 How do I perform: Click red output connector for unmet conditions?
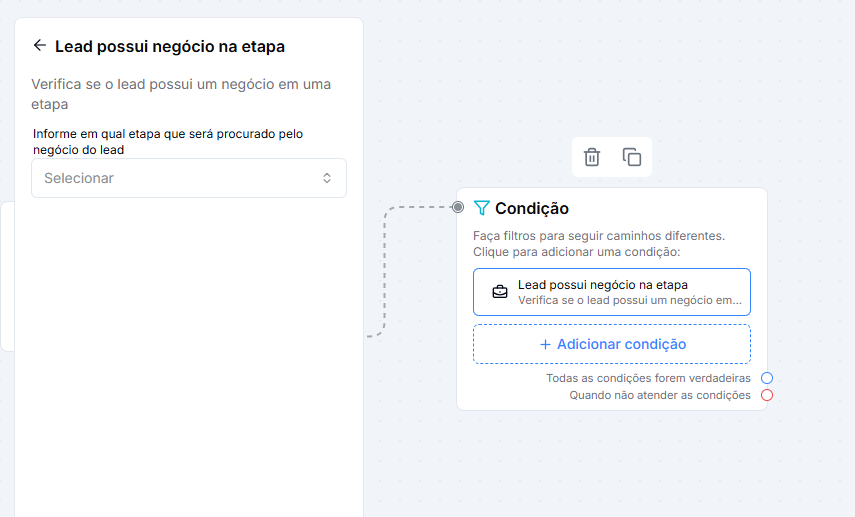tap(767, 395)
